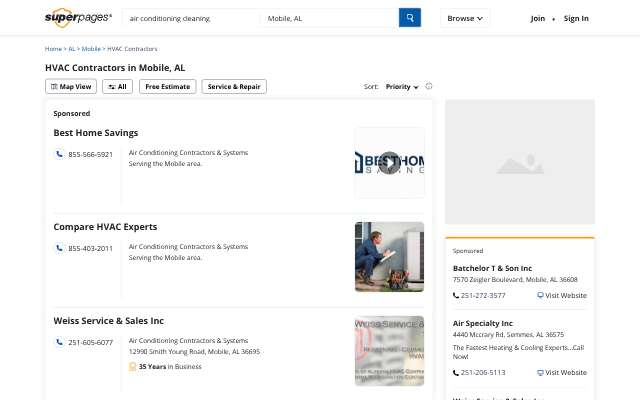Click address 4440 Mccrary Rd, Semmes
640x400 pixels.
[x=508, y=335]
